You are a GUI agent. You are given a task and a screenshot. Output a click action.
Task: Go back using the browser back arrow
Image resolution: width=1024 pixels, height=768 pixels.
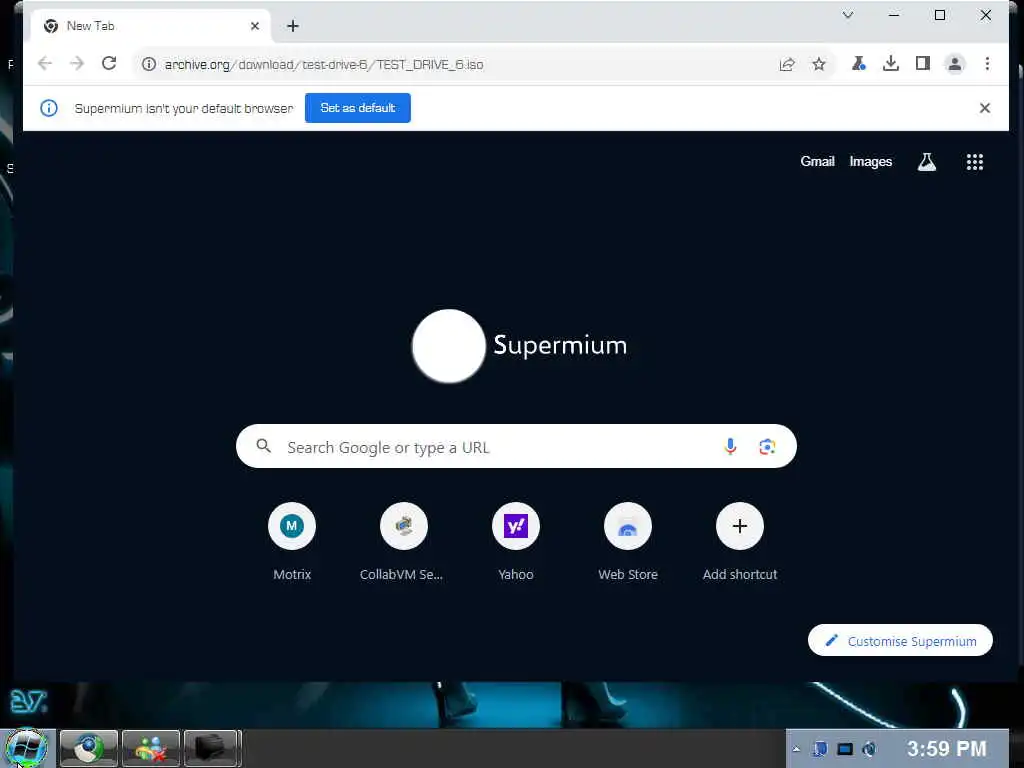pos(44,63)
